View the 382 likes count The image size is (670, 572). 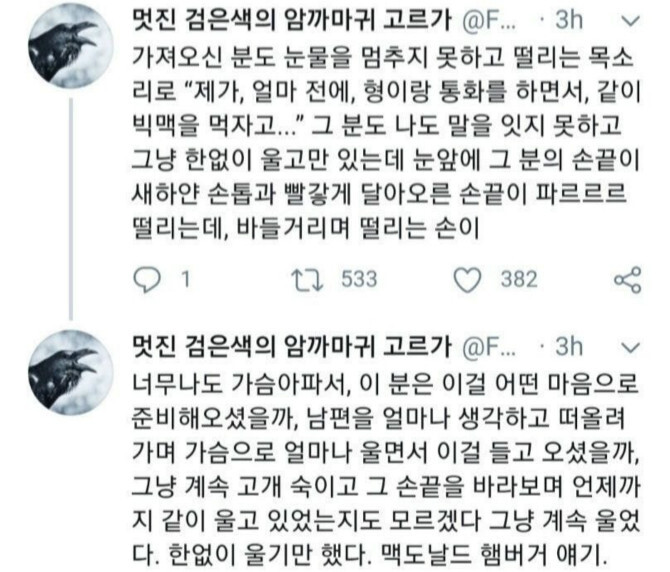coord(519,279)
